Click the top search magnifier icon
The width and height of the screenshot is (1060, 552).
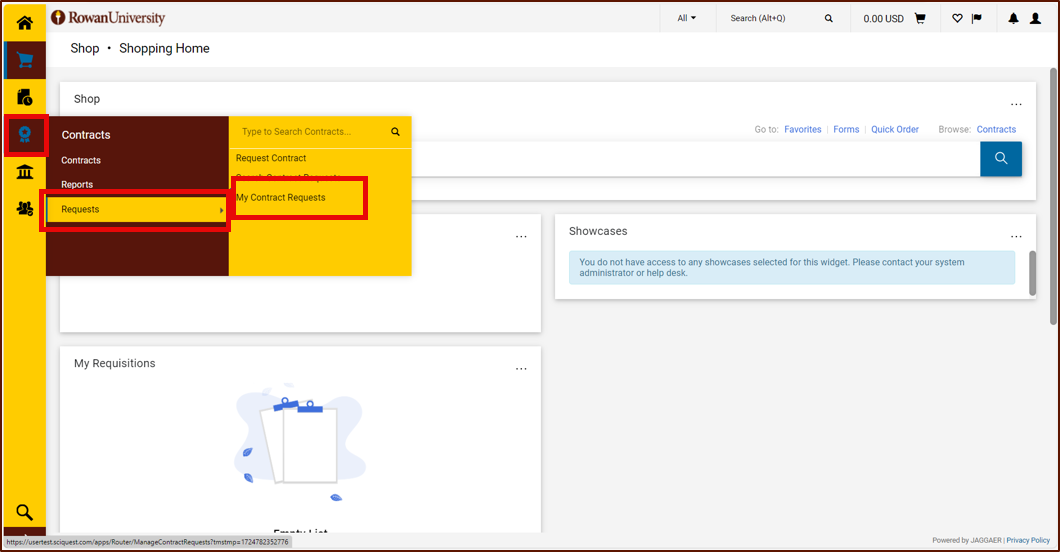(829, 19)
